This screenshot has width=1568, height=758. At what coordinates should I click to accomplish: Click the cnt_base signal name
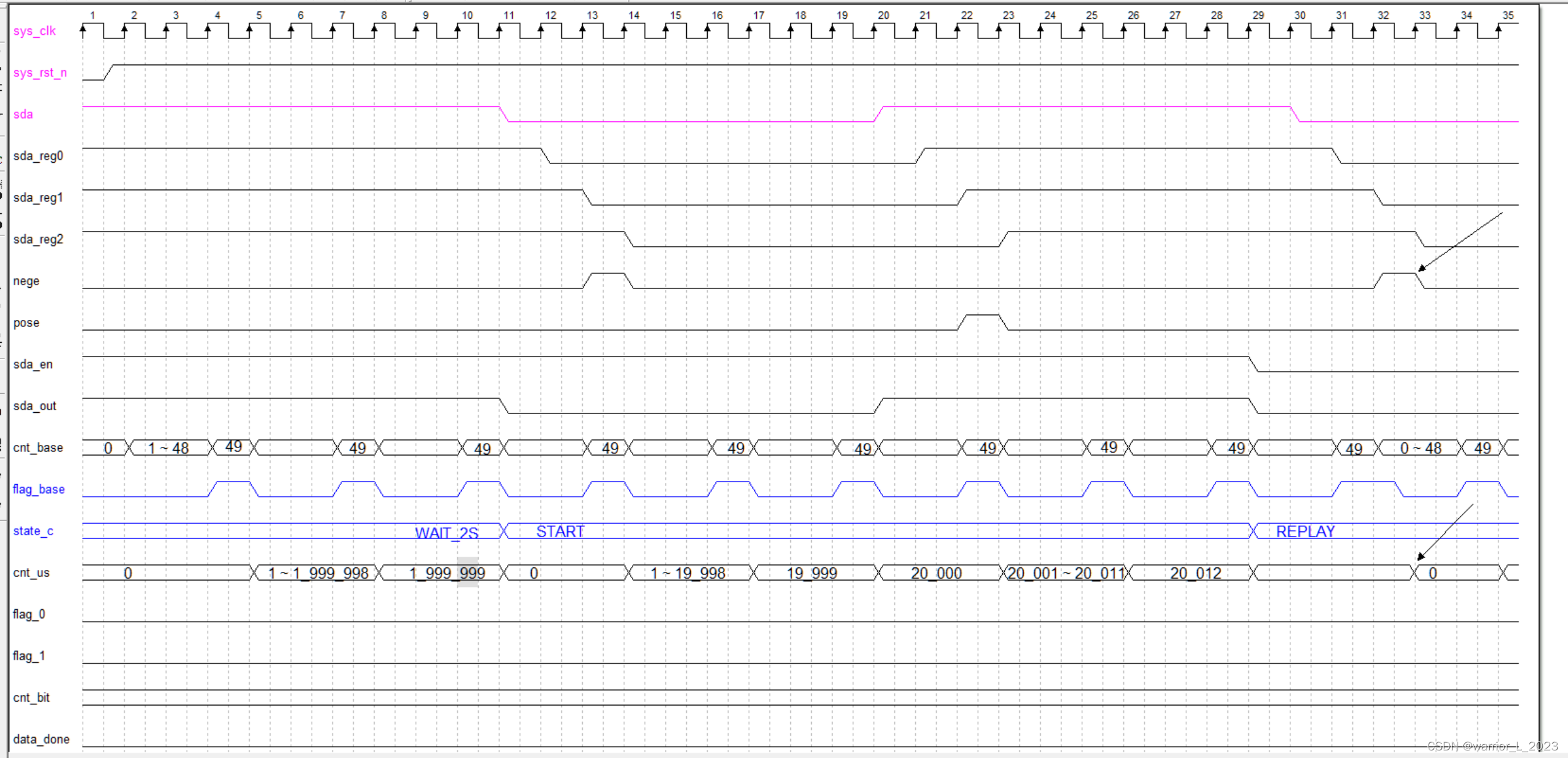(38, 447)
